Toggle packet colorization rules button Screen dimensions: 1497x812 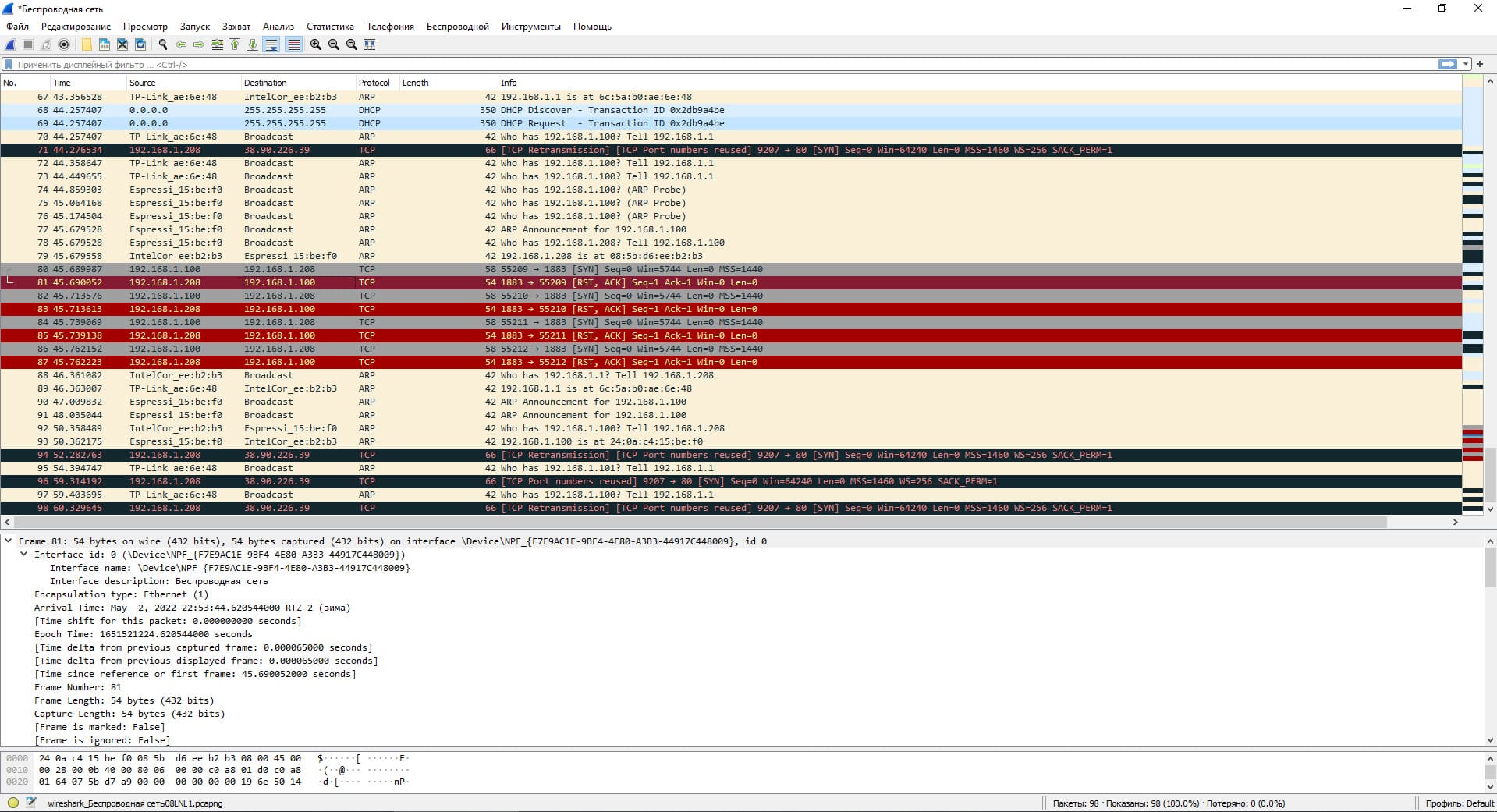click(293, 44)
